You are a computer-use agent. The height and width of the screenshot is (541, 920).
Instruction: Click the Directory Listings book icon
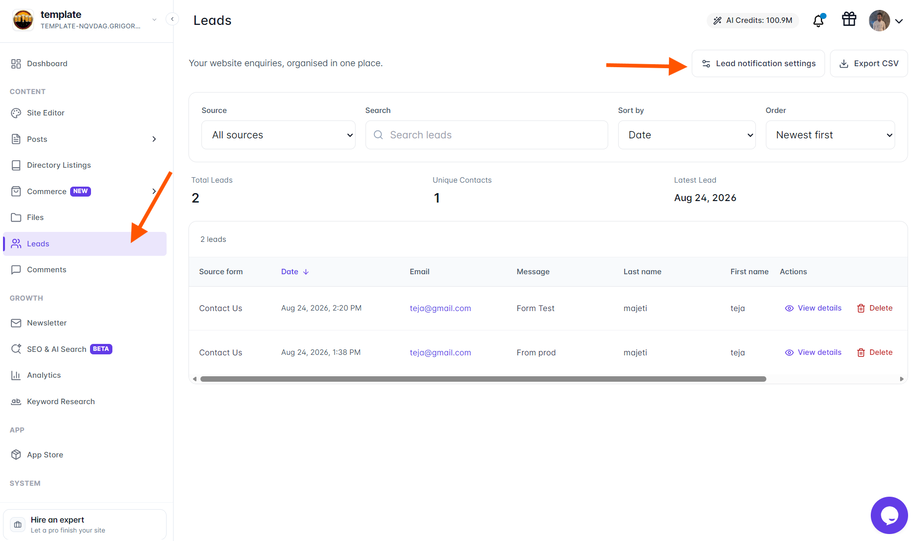(16, 165)
